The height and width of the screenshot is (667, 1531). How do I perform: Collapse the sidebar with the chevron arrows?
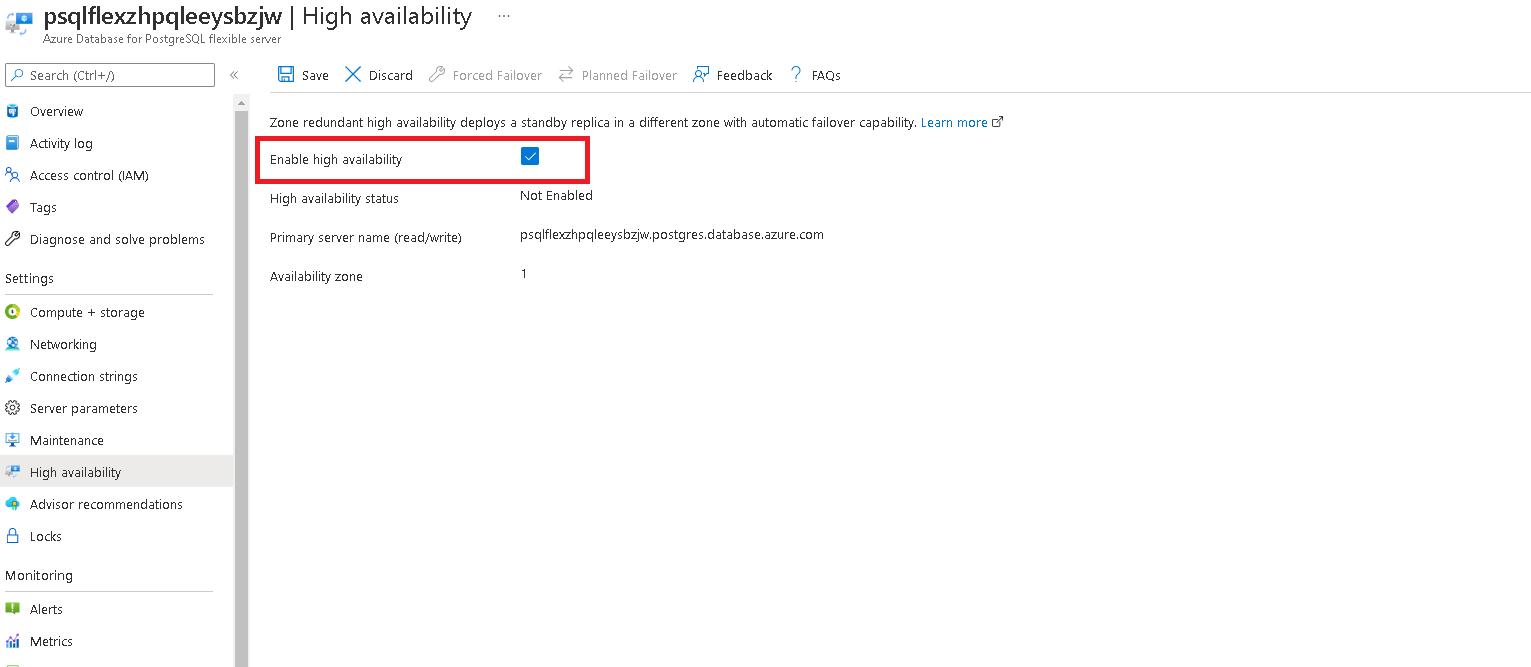tap(234, 74)
